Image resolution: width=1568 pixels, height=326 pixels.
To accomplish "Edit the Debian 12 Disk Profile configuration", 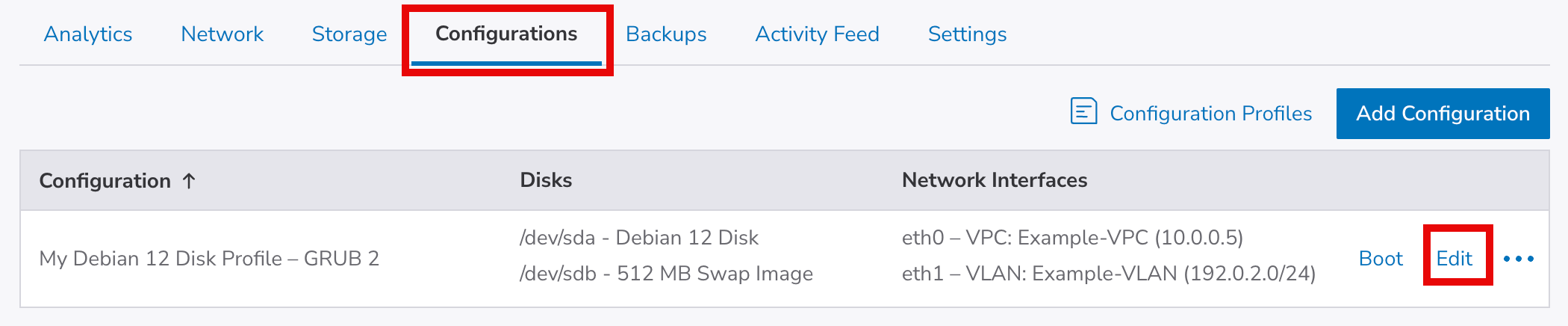I will point(1454,259).
